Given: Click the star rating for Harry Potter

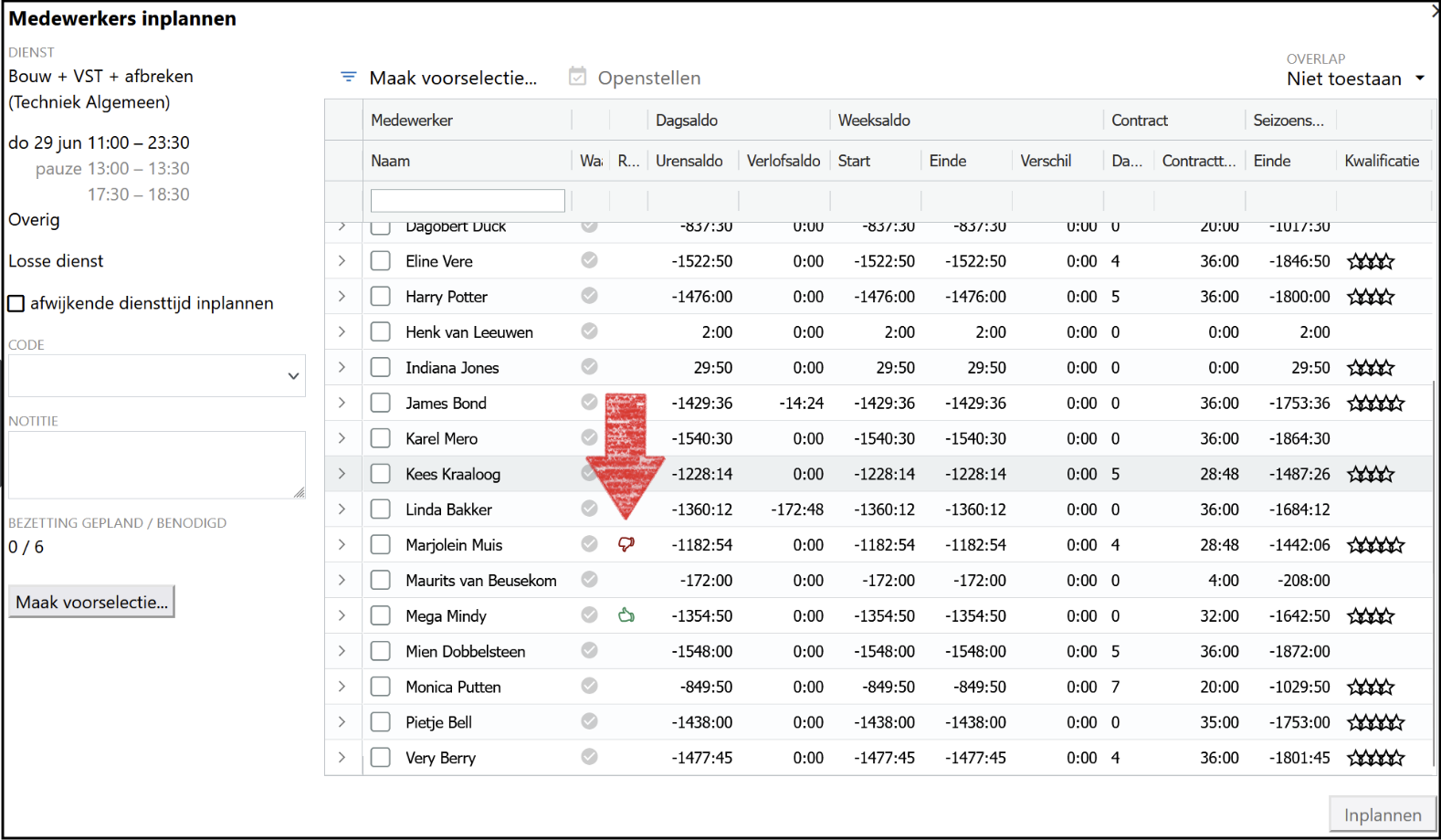Looking at the screenshot, I should (1371, 297).
